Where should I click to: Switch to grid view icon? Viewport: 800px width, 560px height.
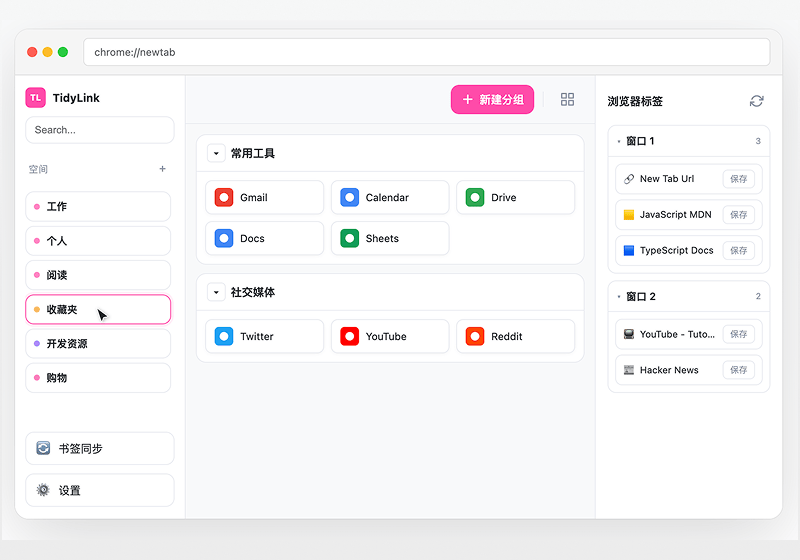click(567, 99)
